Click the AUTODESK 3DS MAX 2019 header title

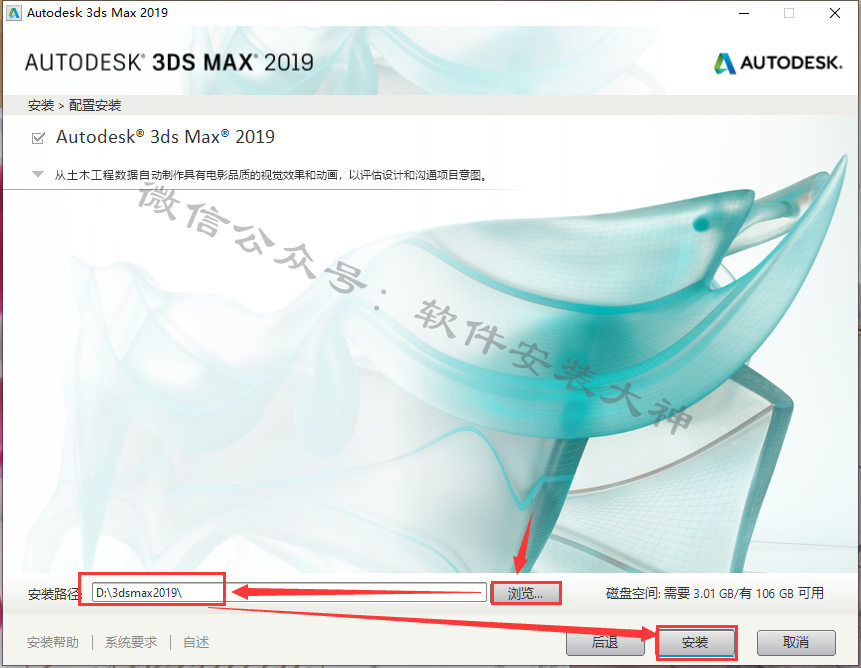tap(169, 63)
